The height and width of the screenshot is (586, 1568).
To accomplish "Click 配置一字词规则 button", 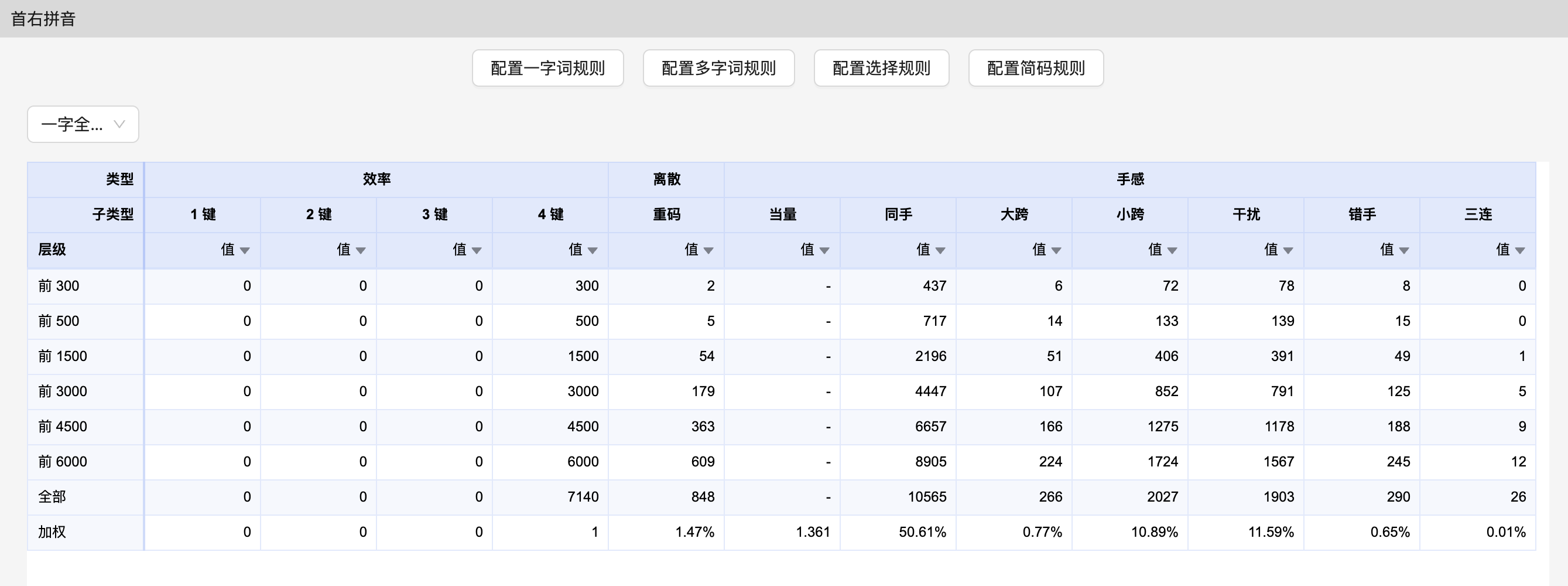I will (x=547, y=68).
